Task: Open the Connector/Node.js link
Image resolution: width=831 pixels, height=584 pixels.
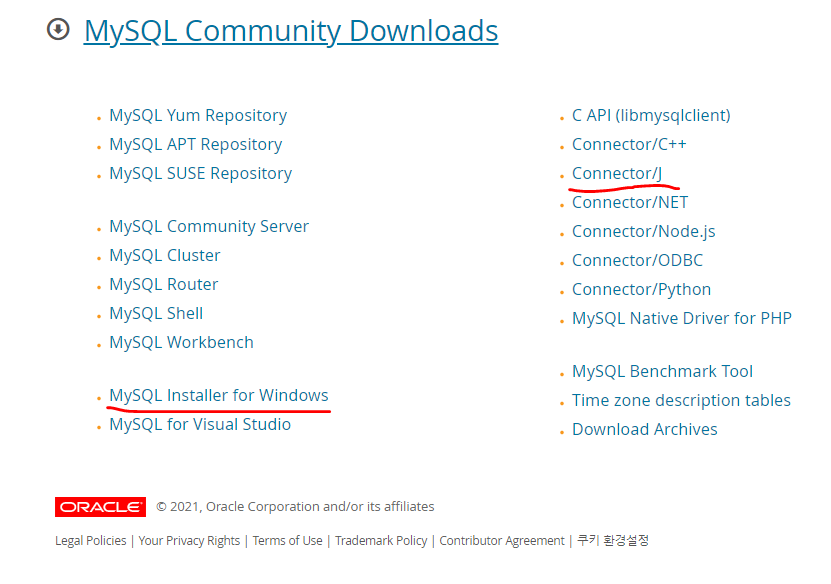Action: pos(643,232)
